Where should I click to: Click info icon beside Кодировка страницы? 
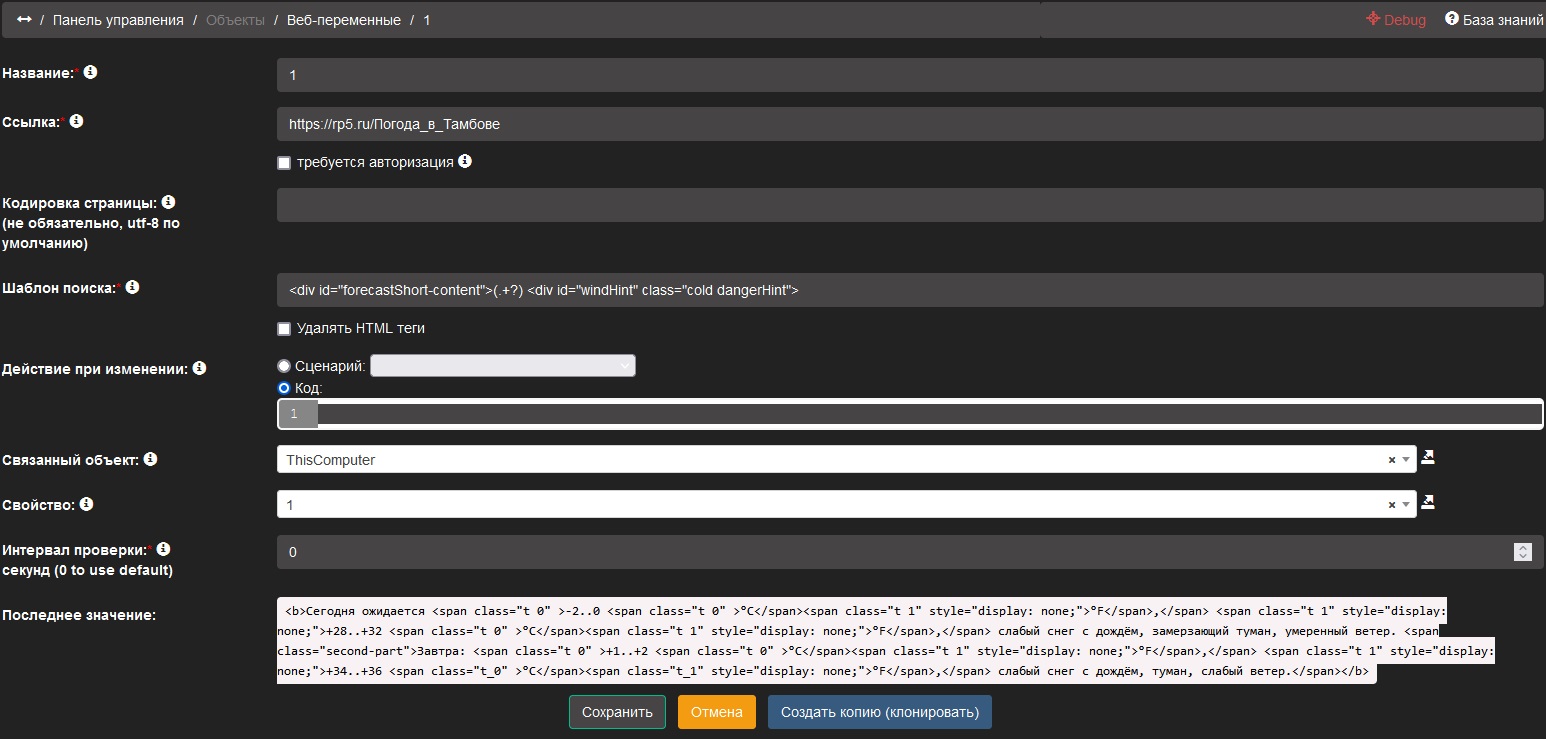coord(168,202)
